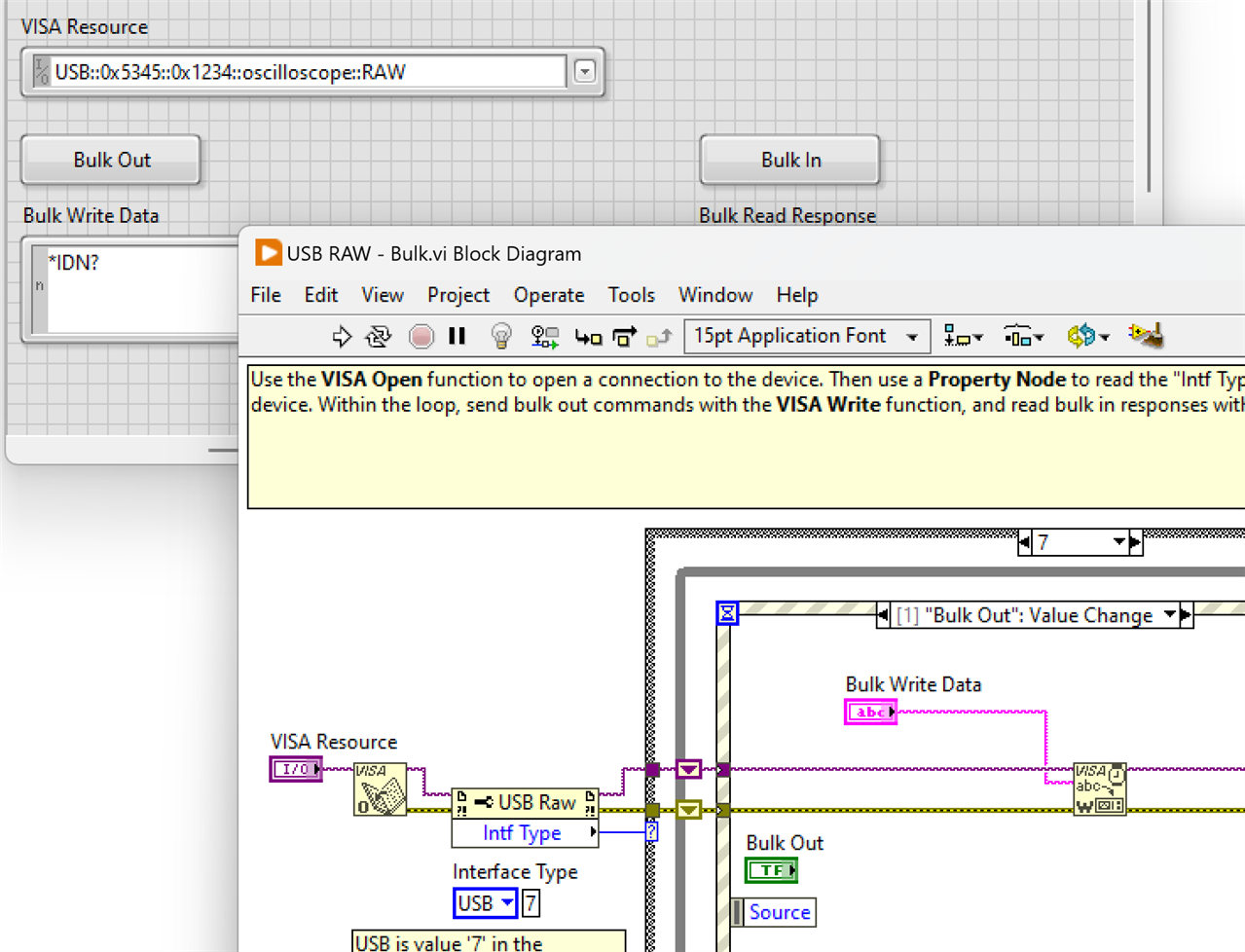Go to the next case of structure 7
The height and width of the screenshot is (952, 1245).
(x=1135, y=542)
